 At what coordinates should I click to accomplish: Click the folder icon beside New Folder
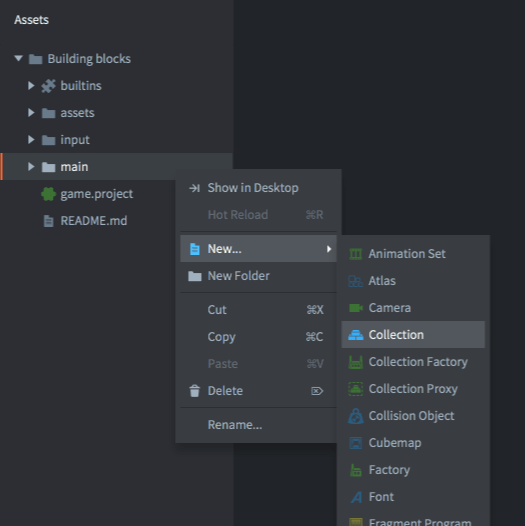pos(195,276)
